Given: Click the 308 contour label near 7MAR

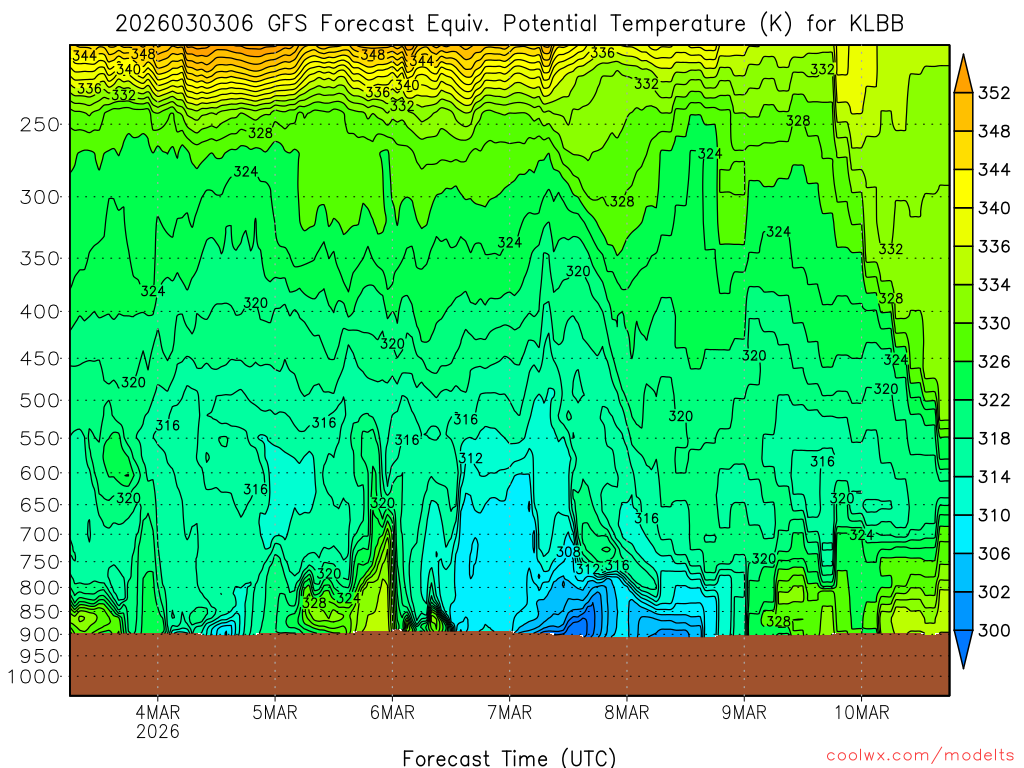Looking at the screenshot, I should [568, 552].
